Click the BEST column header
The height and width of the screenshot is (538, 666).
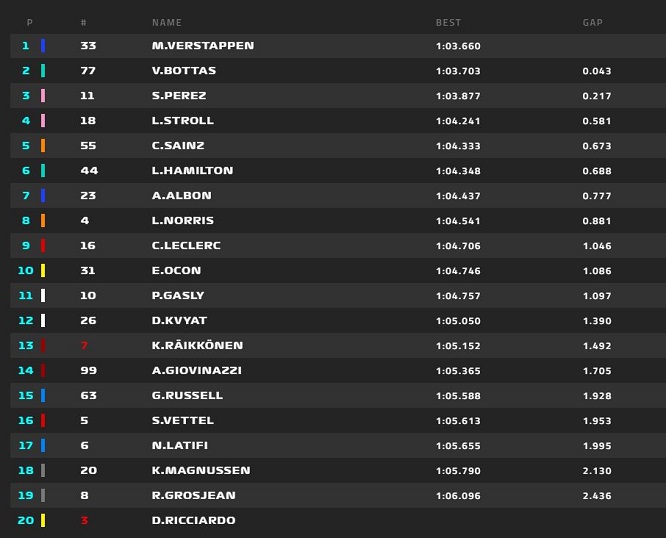coord(448,22)
